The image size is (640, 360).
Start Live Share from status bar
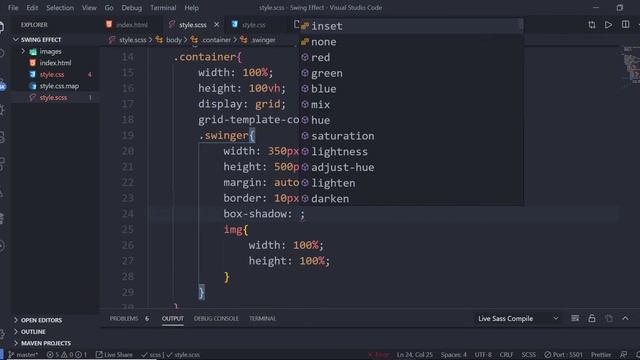click(x=114, y=355)
